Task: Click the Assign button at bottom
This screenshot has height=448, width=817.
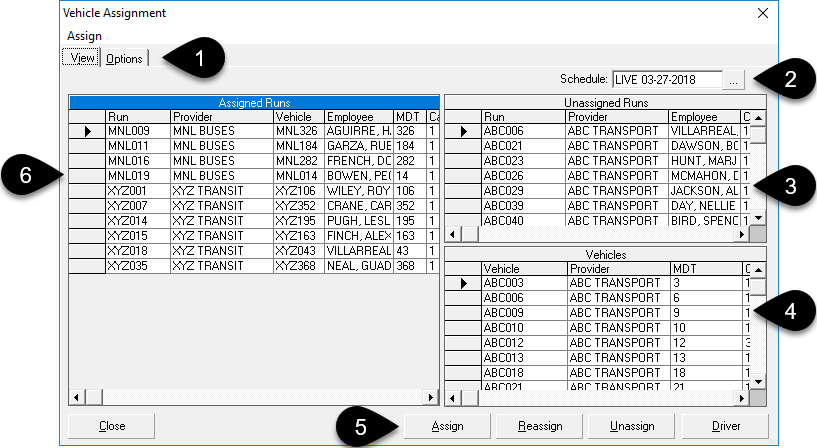Action: click(x=447, y=426)
